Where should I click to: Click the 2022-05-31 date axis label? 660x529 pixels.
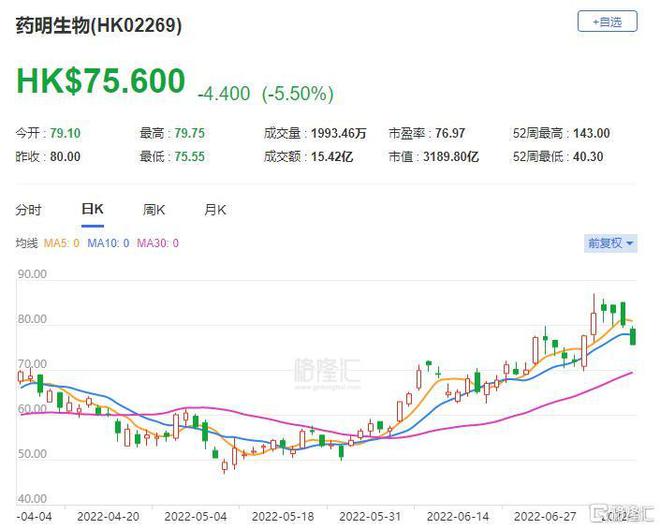tap(370, 516)
